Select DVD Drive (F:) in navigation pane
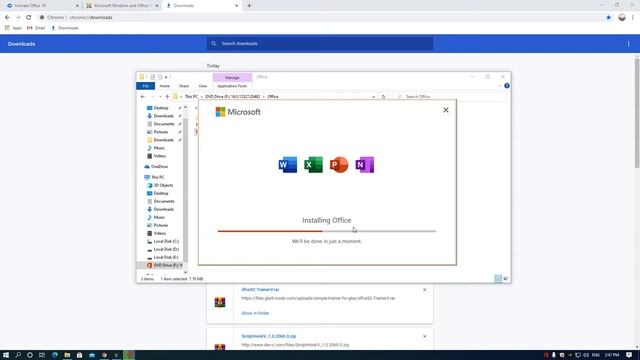 point(165,265)
